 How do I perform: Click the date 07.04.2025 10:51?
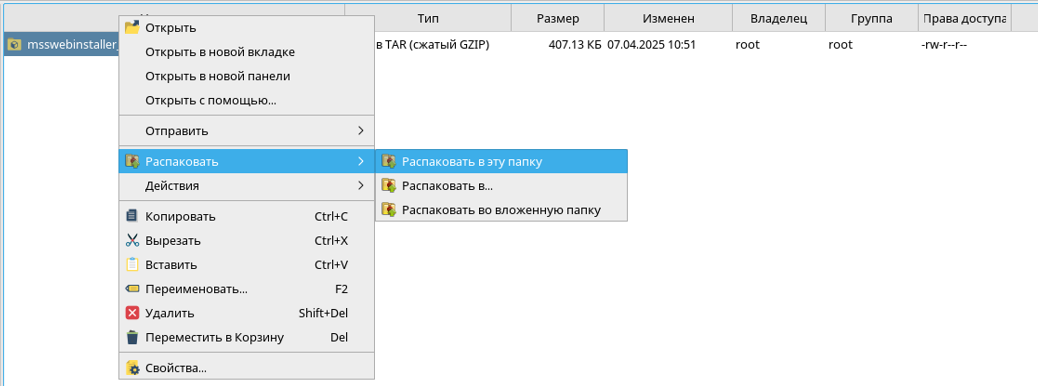(651, 45)
